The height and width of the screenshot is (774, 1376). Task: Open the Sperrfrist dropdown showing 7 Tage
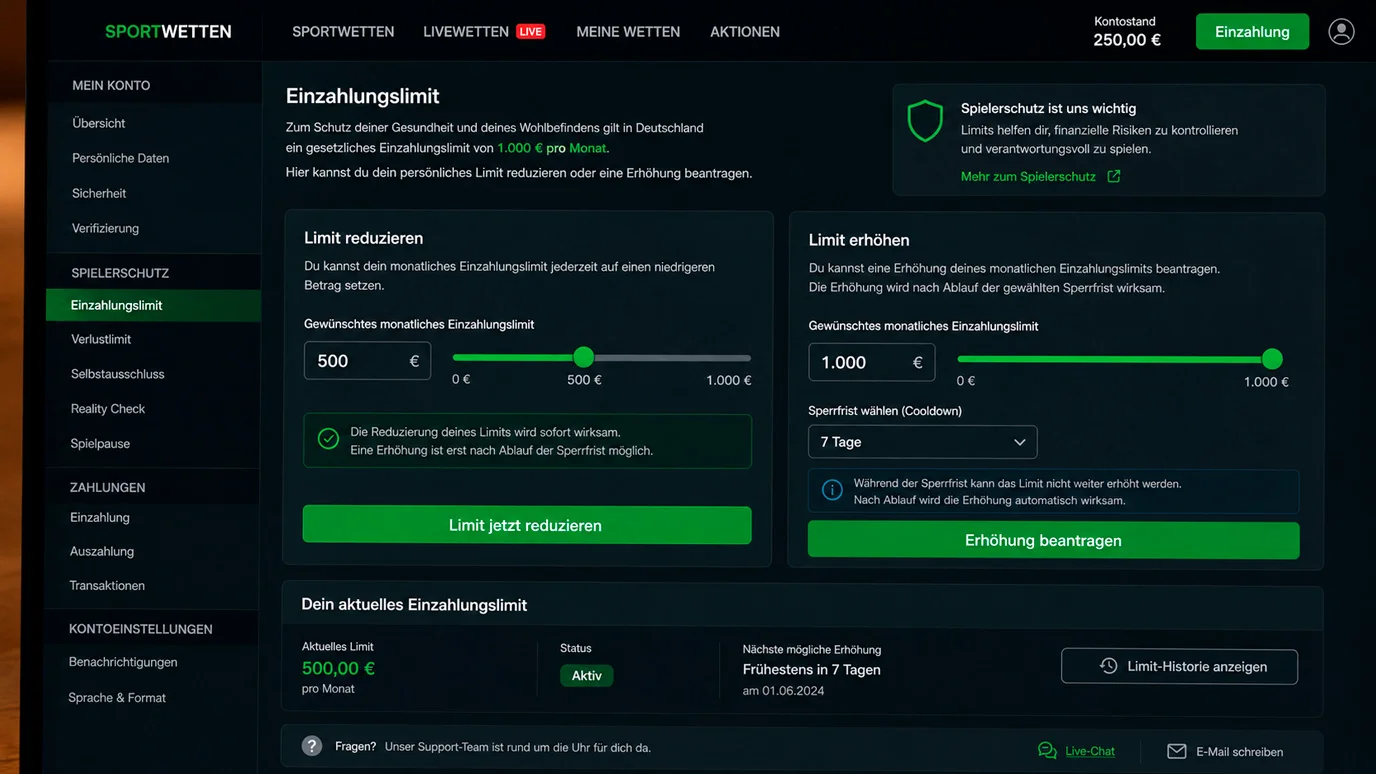coord(922,442)
